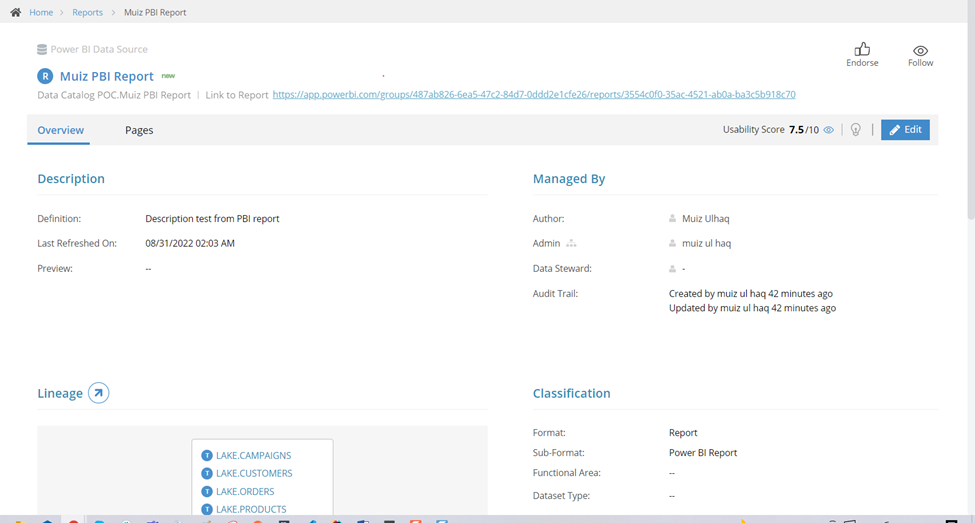This screenshot has height=523, width=975.
Task: Click the Admin hierarchy icon
Action: click(x=571, y=243)
